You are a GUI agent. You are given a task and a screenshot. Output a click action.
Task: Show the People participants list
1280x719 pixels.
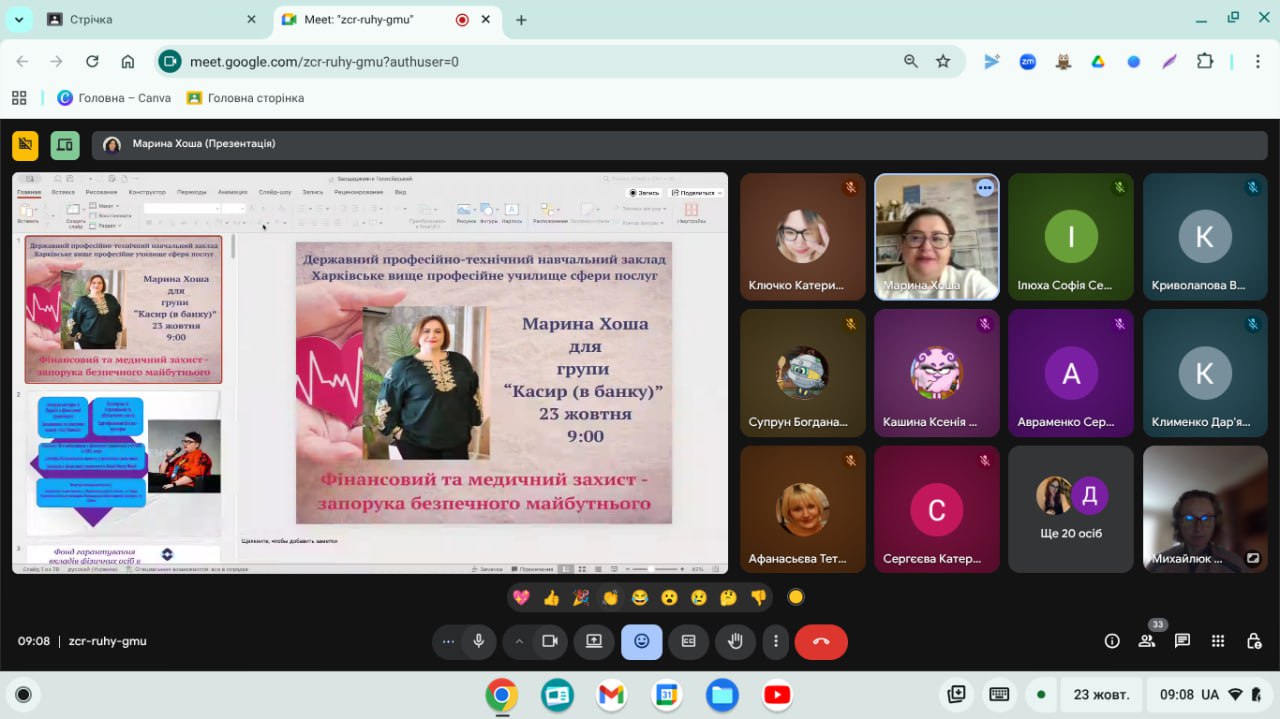point(1147,641)
